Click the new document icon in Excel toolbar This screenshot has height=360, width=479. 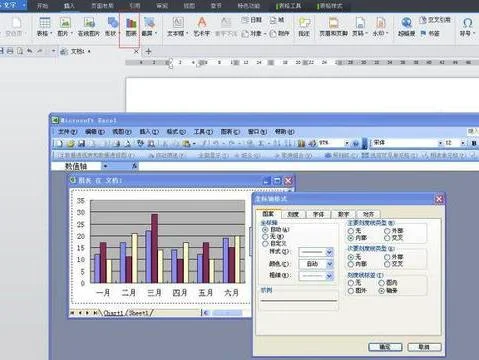tap(59, 143)
